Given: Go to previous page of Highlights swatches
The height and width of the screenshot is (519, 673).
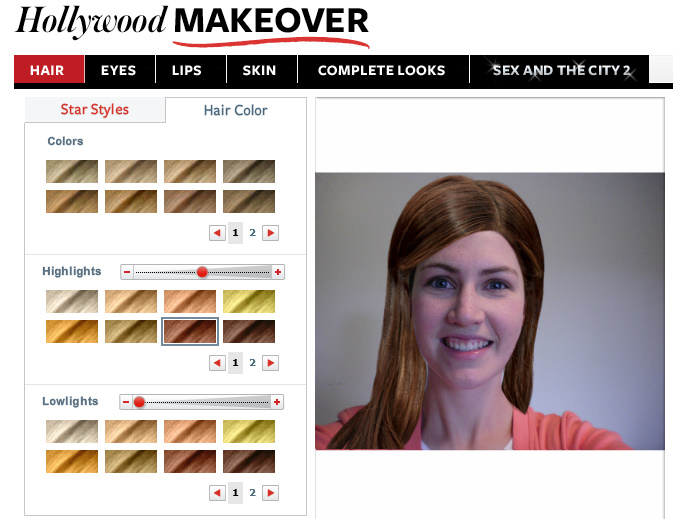Looking at the screenshot, I should click(217, 363).
